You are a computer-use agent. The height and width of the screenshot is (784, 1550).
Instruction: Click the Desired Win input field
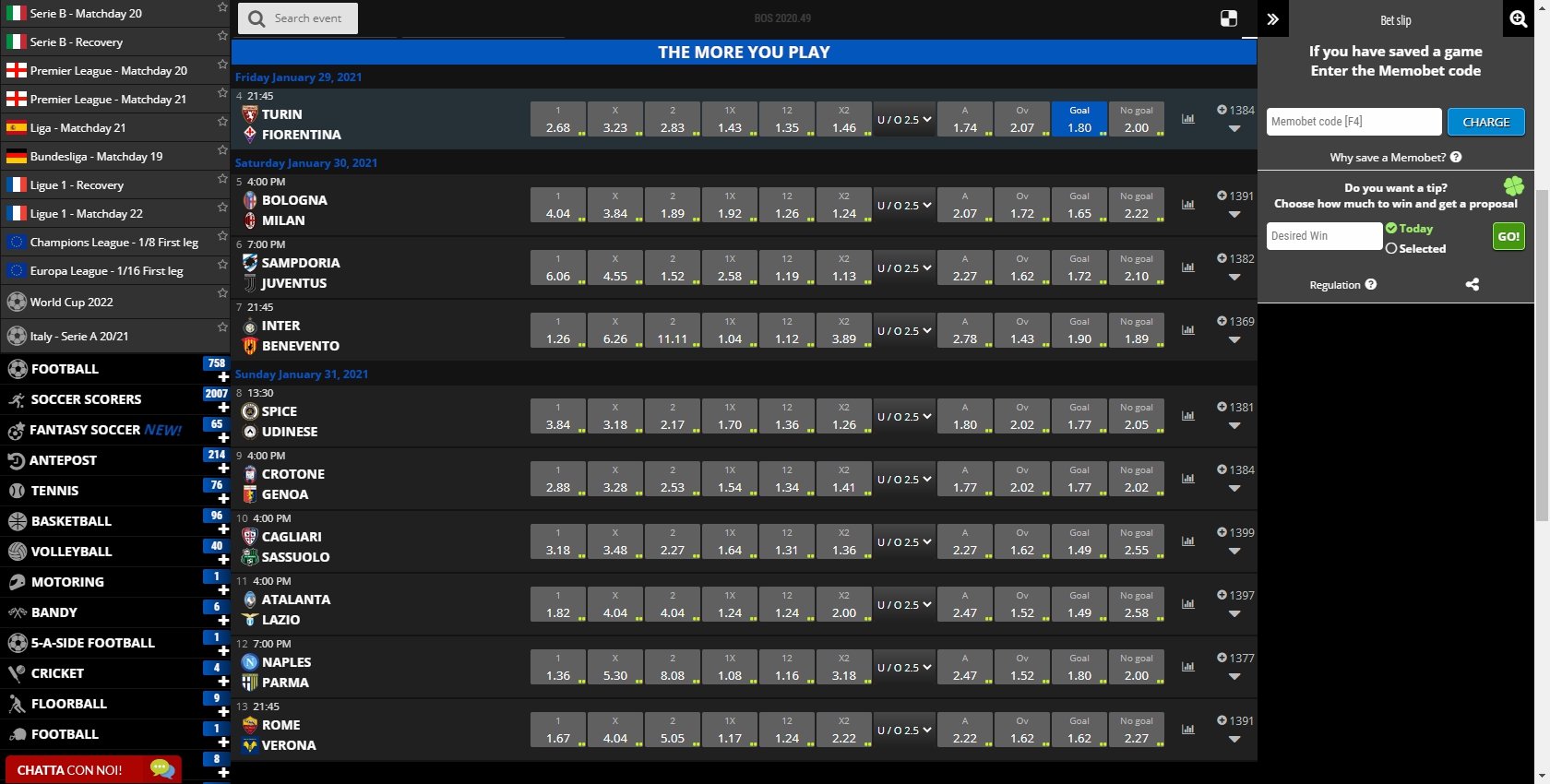tap(1324, 236)
